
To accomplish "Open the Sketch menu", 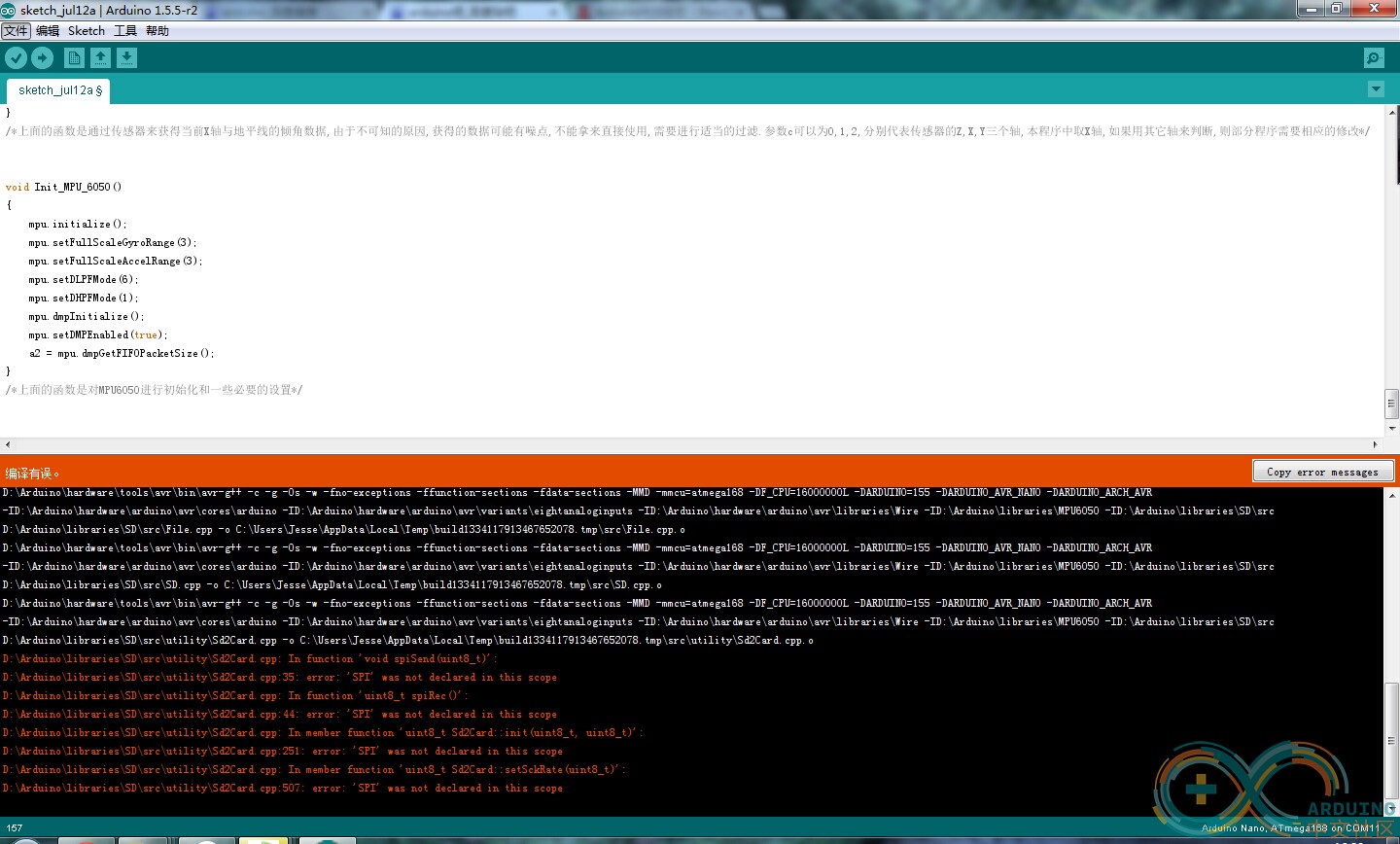I will pos(87,31).
